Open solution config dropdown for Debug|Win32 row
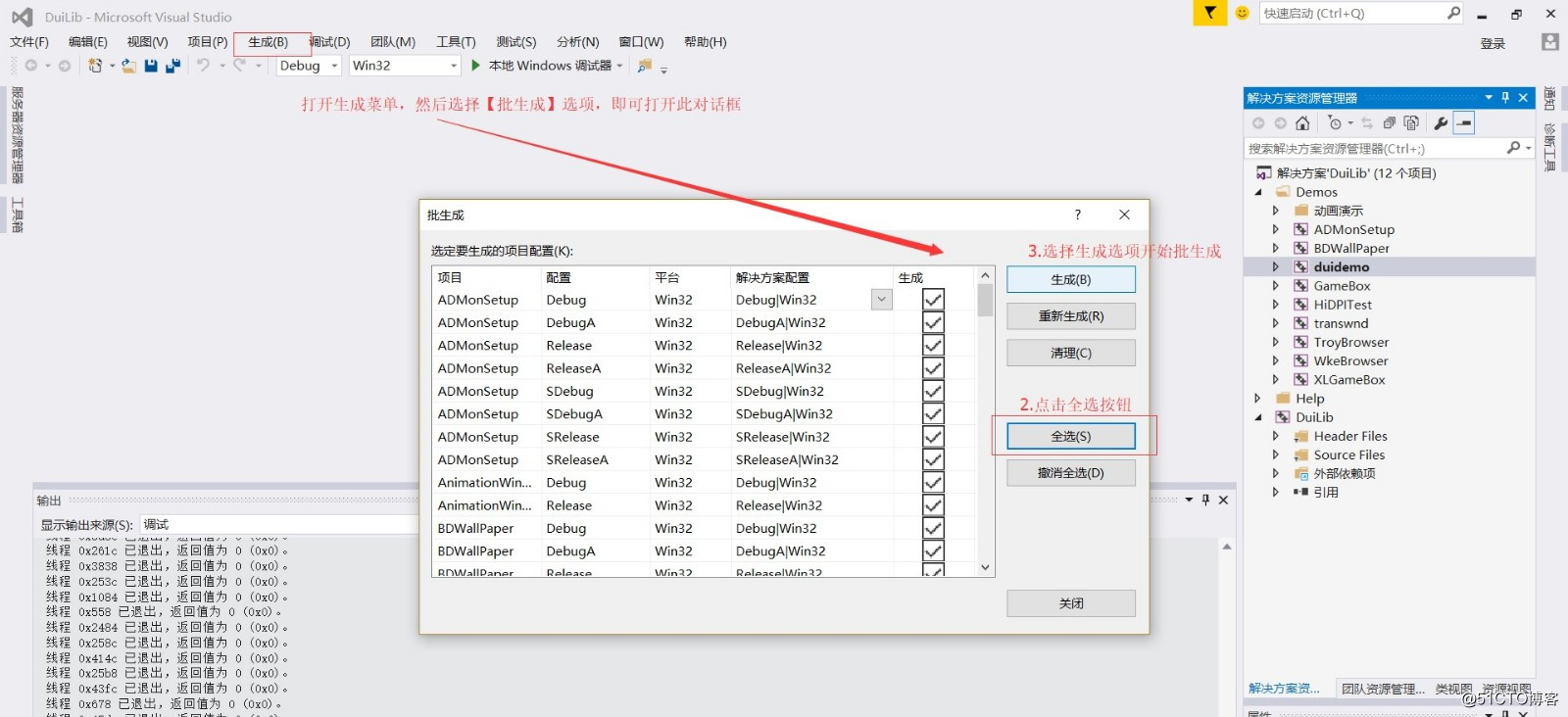 coord(882,300)
